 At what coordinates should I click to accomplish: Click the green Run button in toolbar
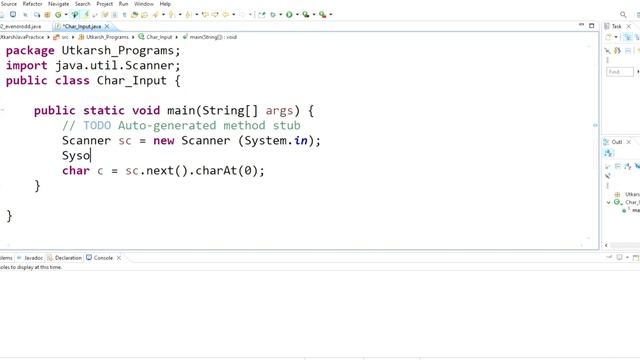click(289, 15)
